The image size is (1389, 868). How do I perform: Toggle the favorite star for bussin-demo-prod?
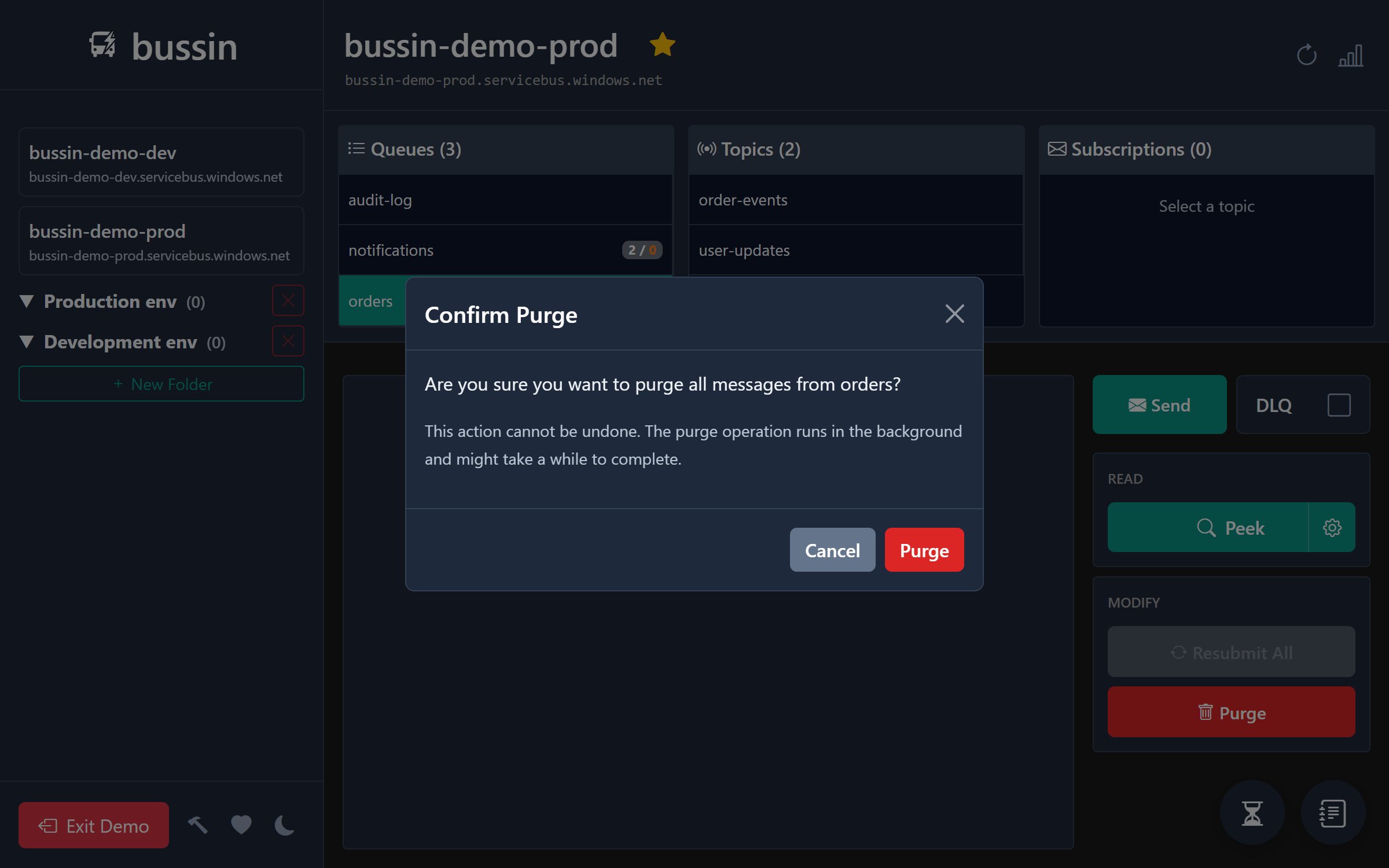click(x=662, y=45)
